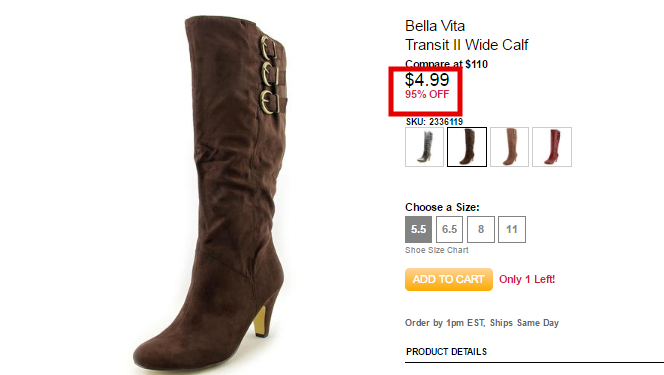Select the dark brown boot color thumbnail
Screen dimensions: 664x375
[467, 147]
